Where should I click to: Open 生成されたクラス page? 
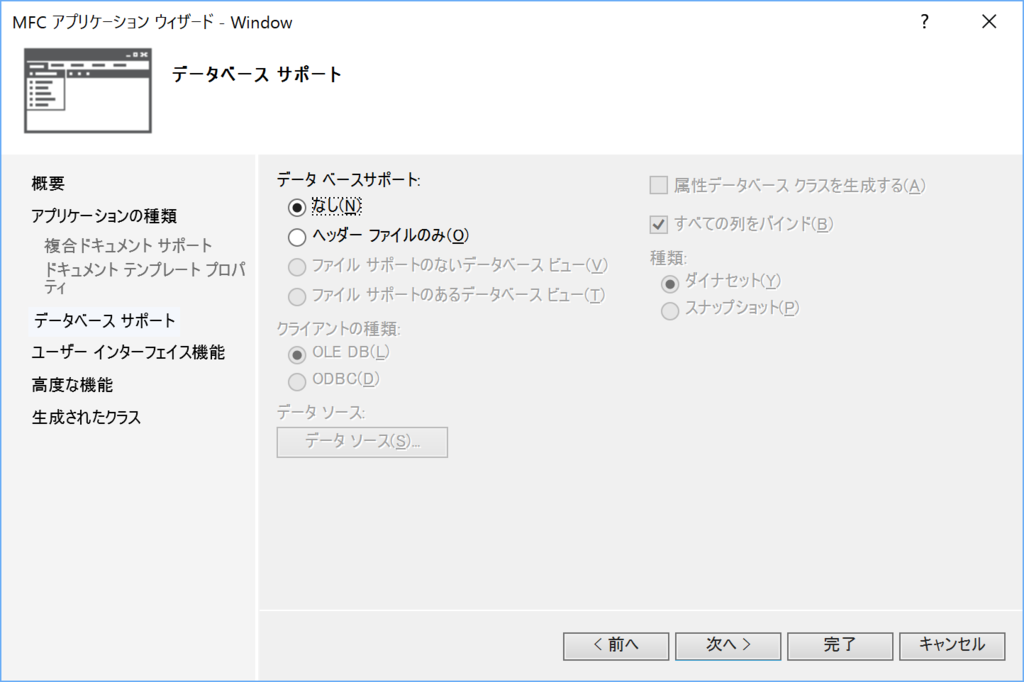tap(86, 417)
